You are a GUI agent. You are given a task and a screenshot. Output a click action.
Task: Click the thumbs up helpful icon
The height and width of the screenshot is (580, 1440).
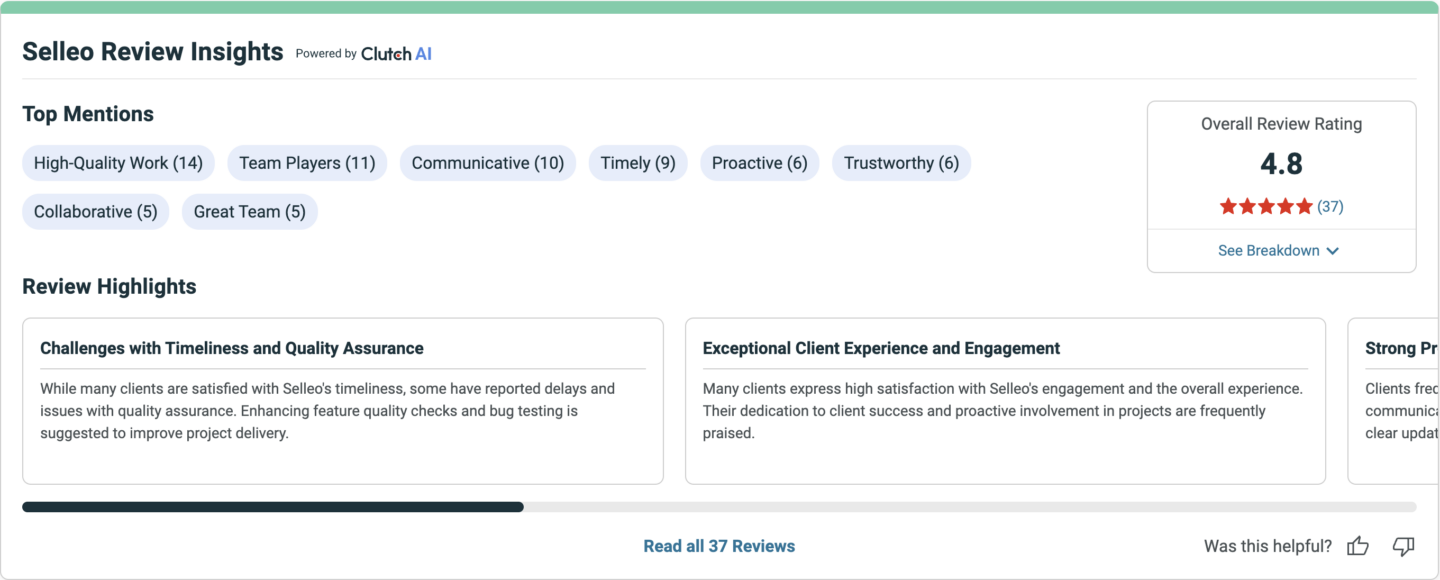click(1357, 546)
